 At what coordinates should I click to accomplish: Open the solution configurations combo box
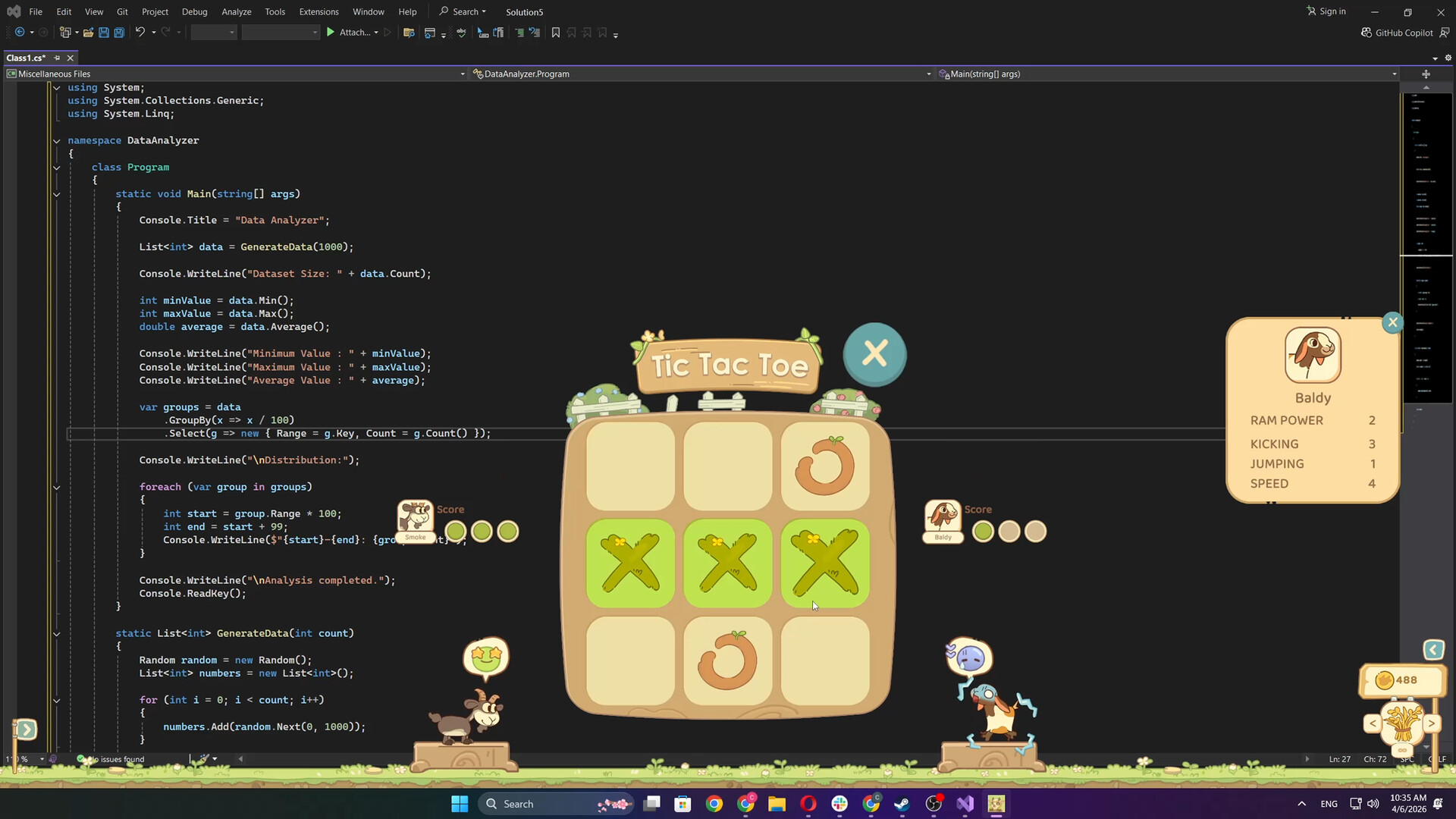pyautogui.click(x=214, y=33)
